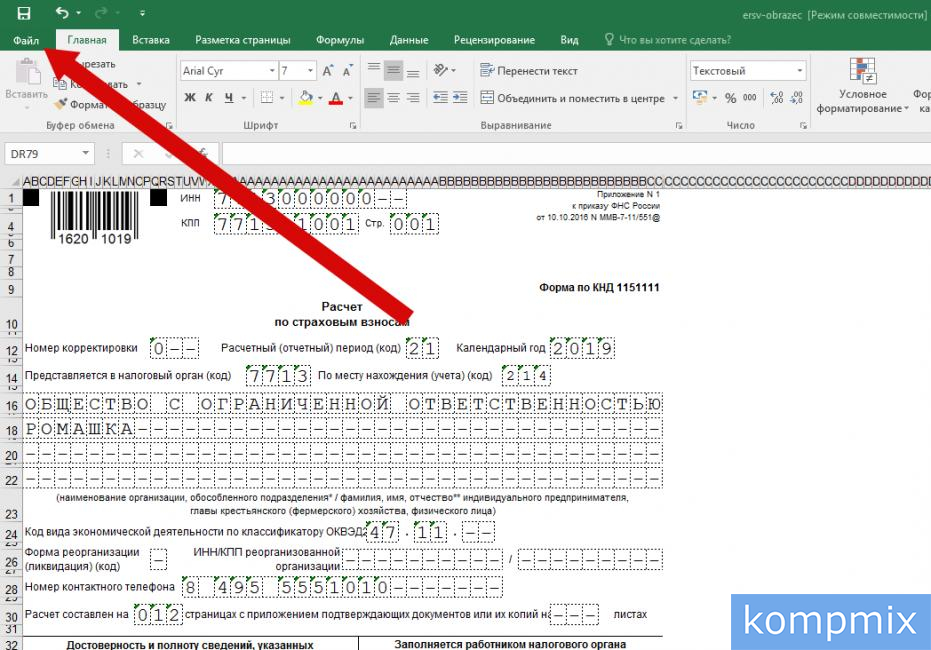Align text to the left
Image resolution: width=931 pixels, height=650 pixels.
click(x=373, y=97)
